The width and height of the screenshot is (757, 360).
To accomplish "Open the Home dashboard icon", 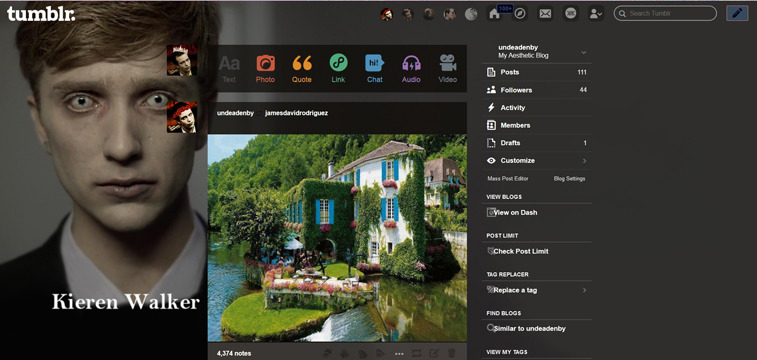I will [494, 14].
